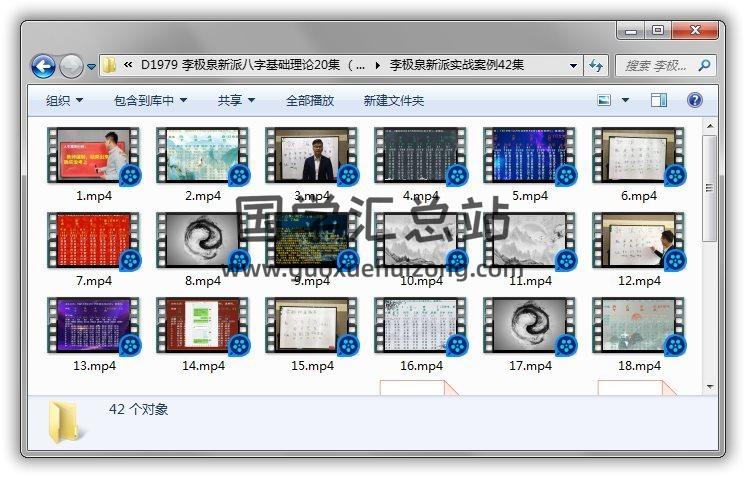Select the 8.mp4 video thumbnail
This screenshot has width=746, height=478.
click(x=203, y=244)
